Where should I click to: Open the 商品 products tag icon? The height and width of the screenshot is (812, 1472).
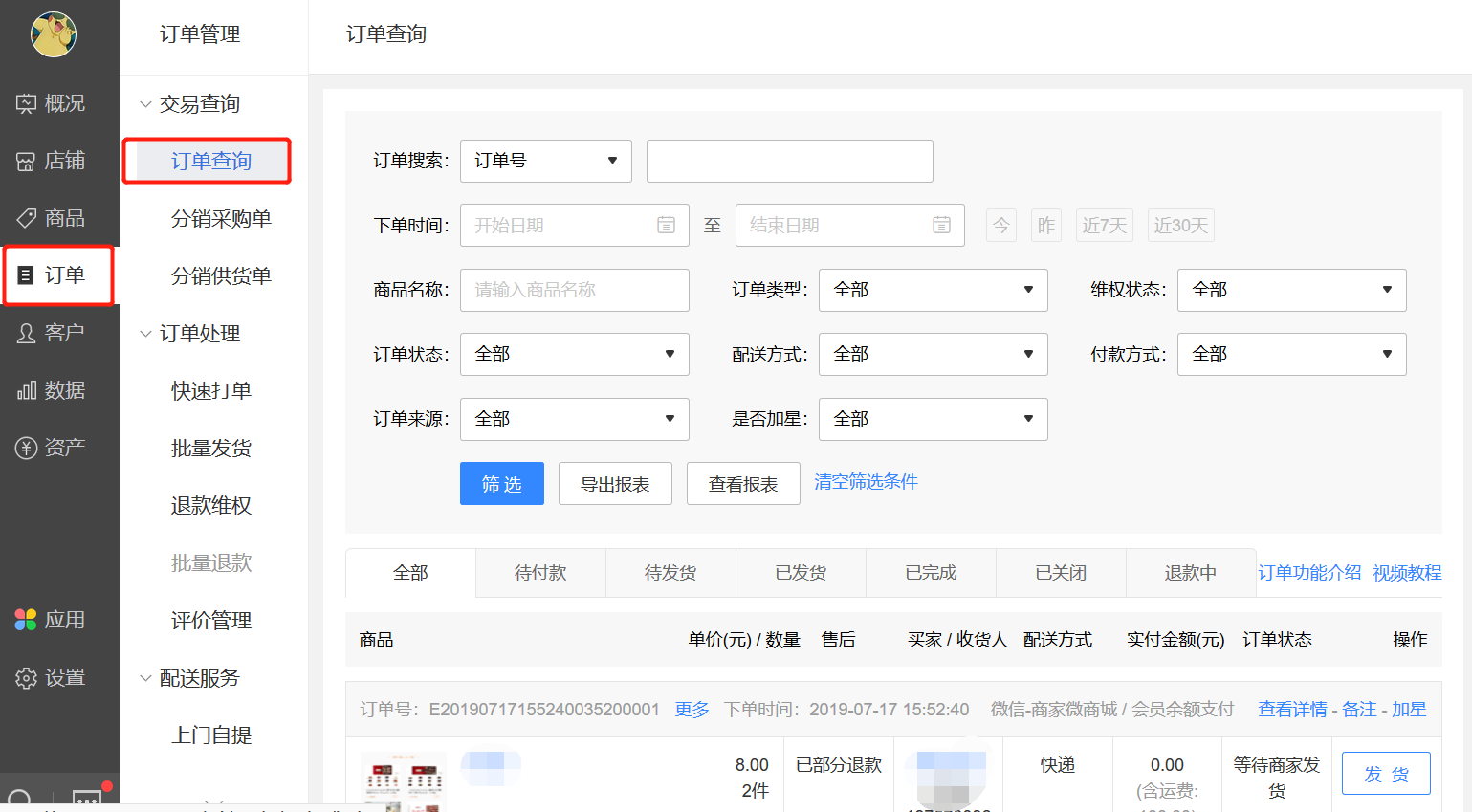26,218
